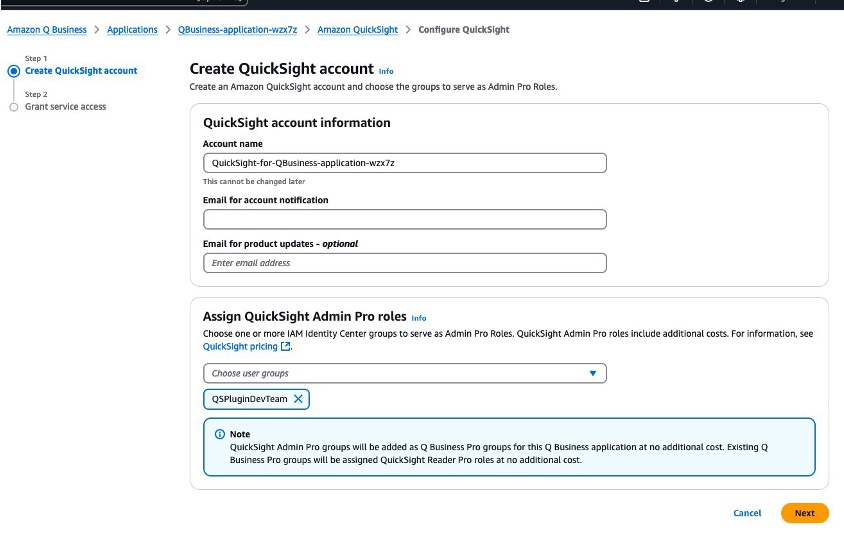Screen dimensions: 844x540
Task: Open the Amazon Q Business breadcrumb link
Action: (46, 30)
